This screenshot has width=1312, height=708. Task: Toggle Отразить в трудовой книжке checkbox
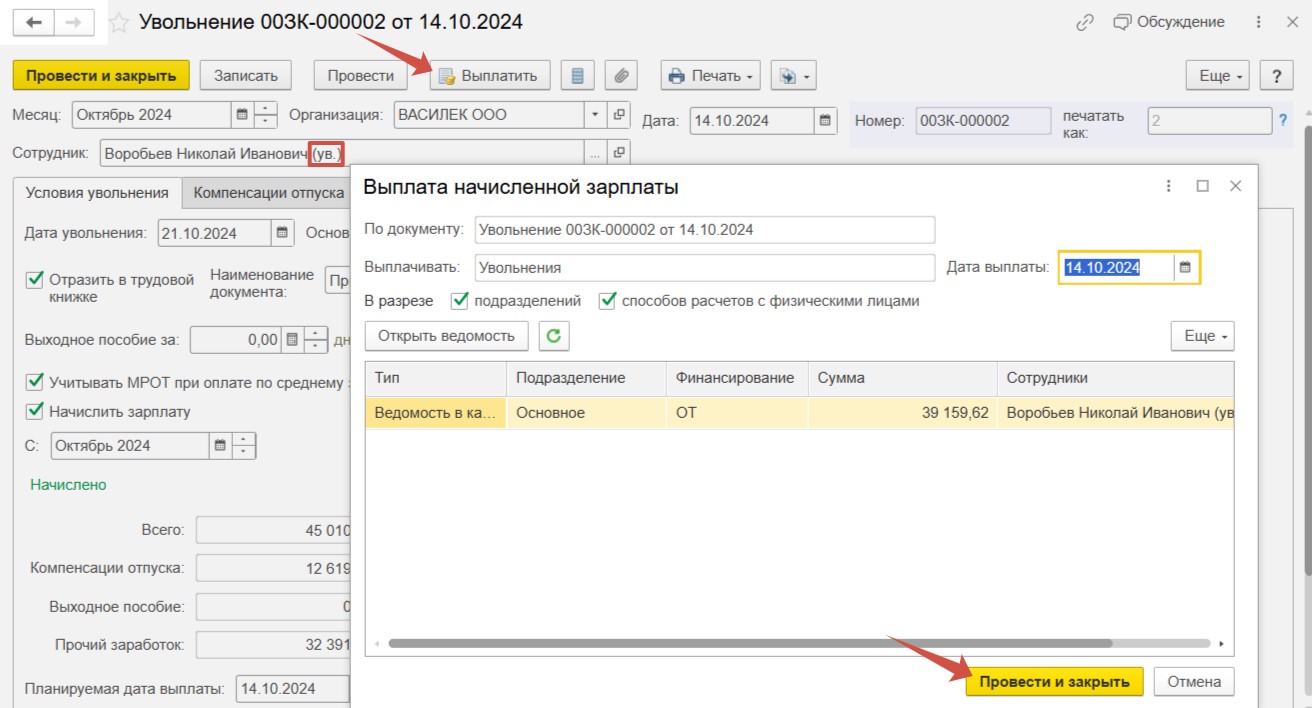click(x=35, y=280)
